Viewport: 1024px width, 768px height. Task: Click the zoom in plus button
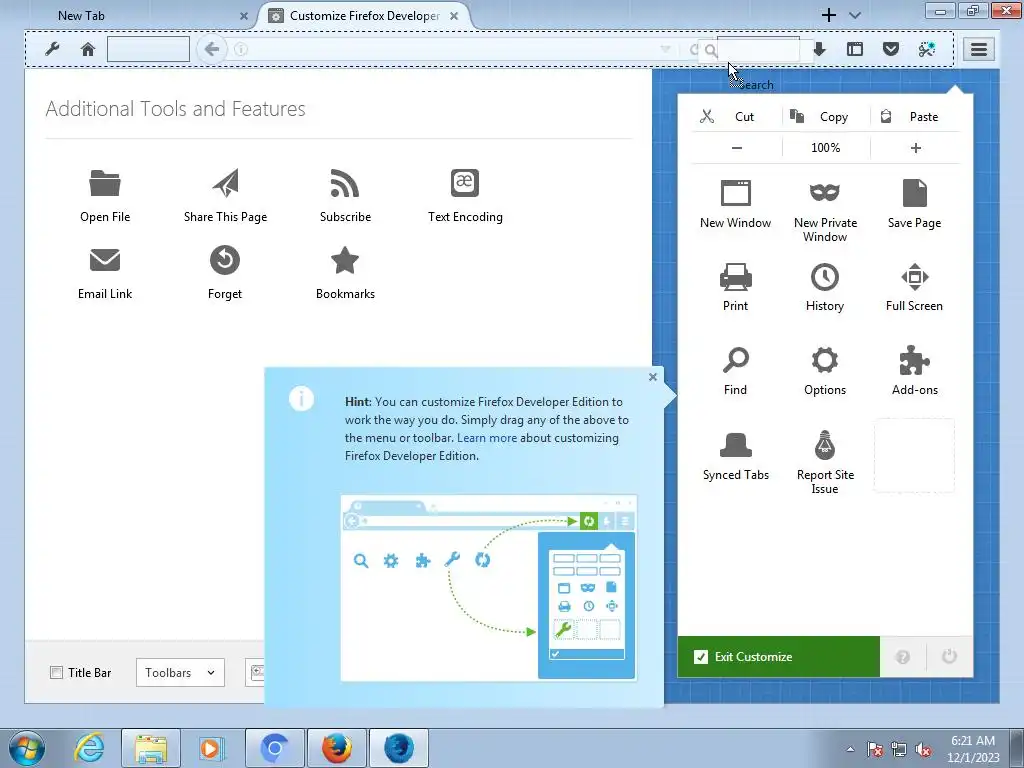916,148
